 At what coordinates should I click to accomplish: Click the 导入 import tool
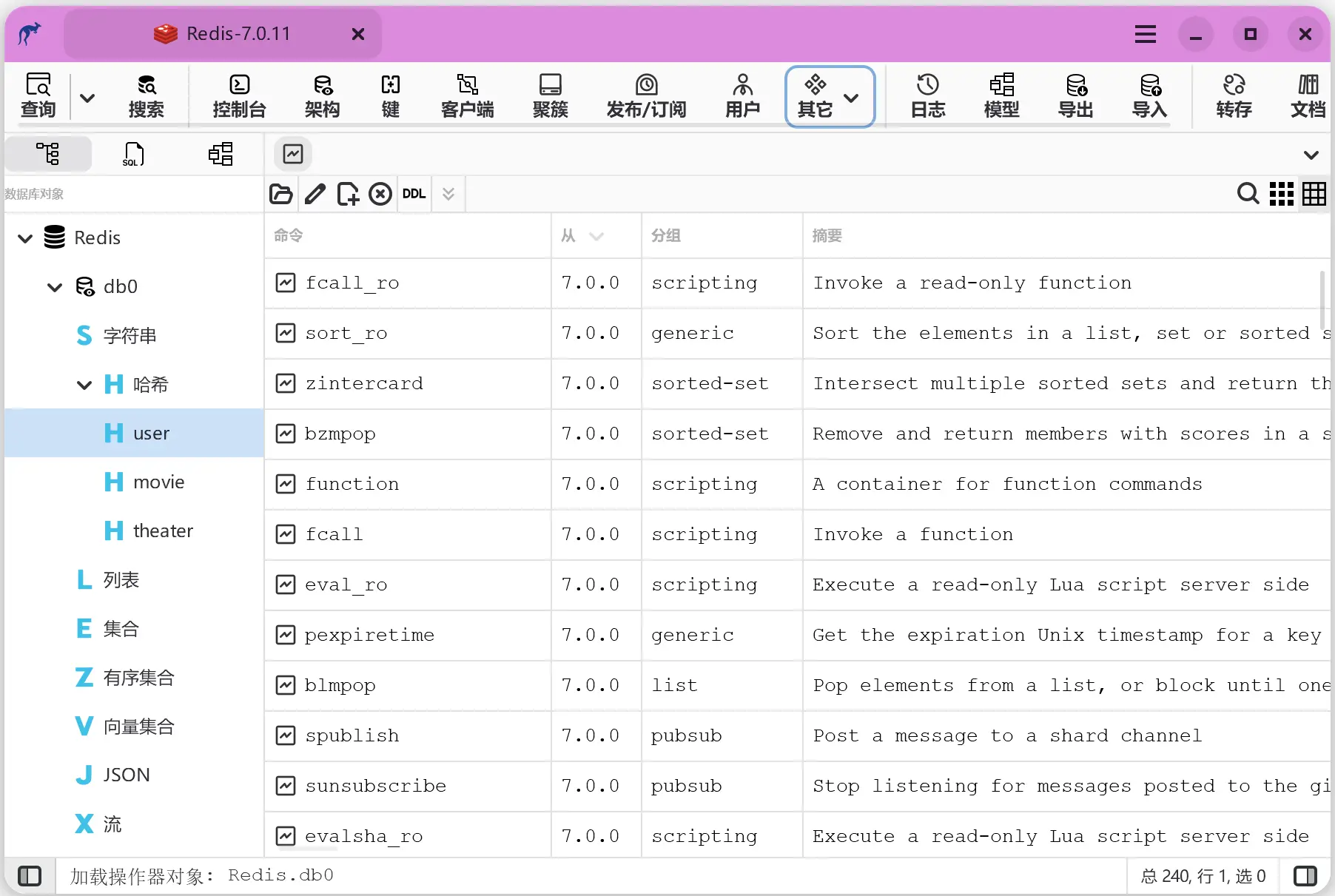1150,96
